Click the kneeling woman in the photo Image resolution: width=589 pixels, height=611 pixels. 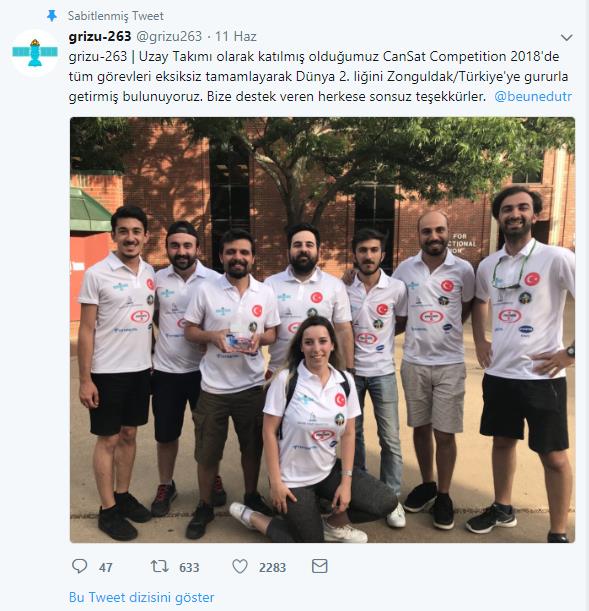pyautogui.click(x=314, y=431)
